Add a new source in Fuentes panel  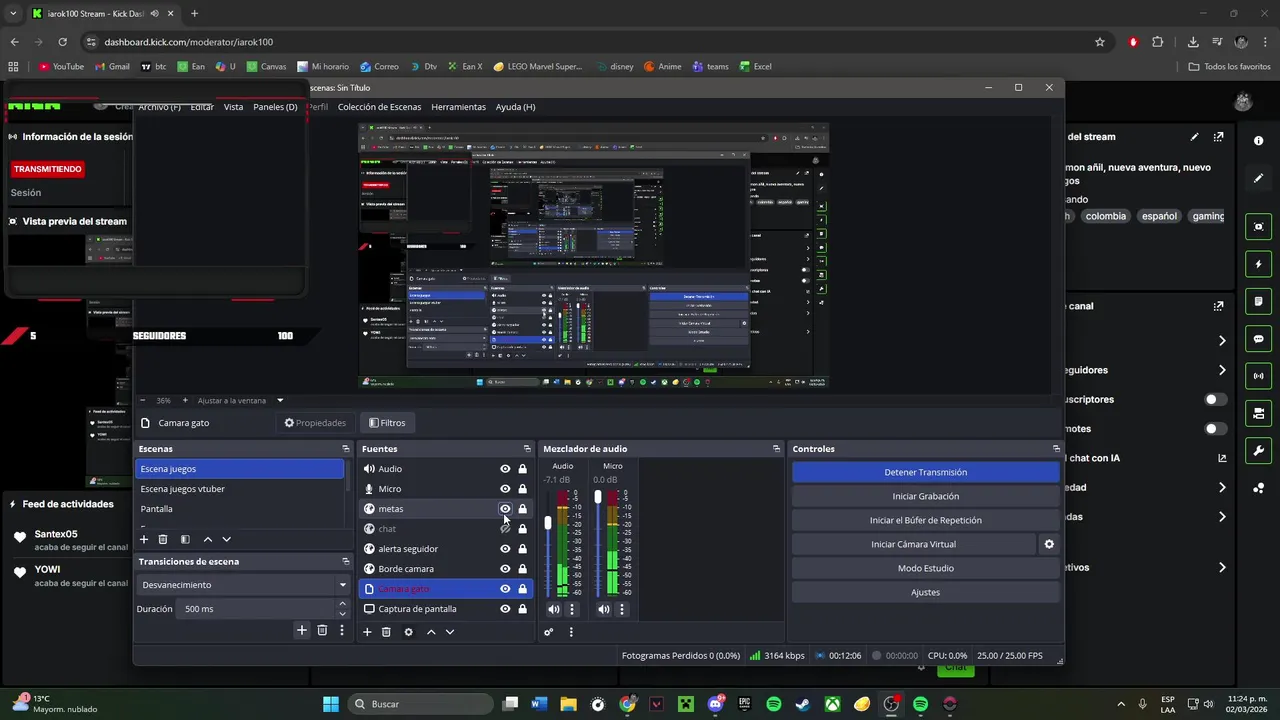pyautogui.click(x=367, y=632)
